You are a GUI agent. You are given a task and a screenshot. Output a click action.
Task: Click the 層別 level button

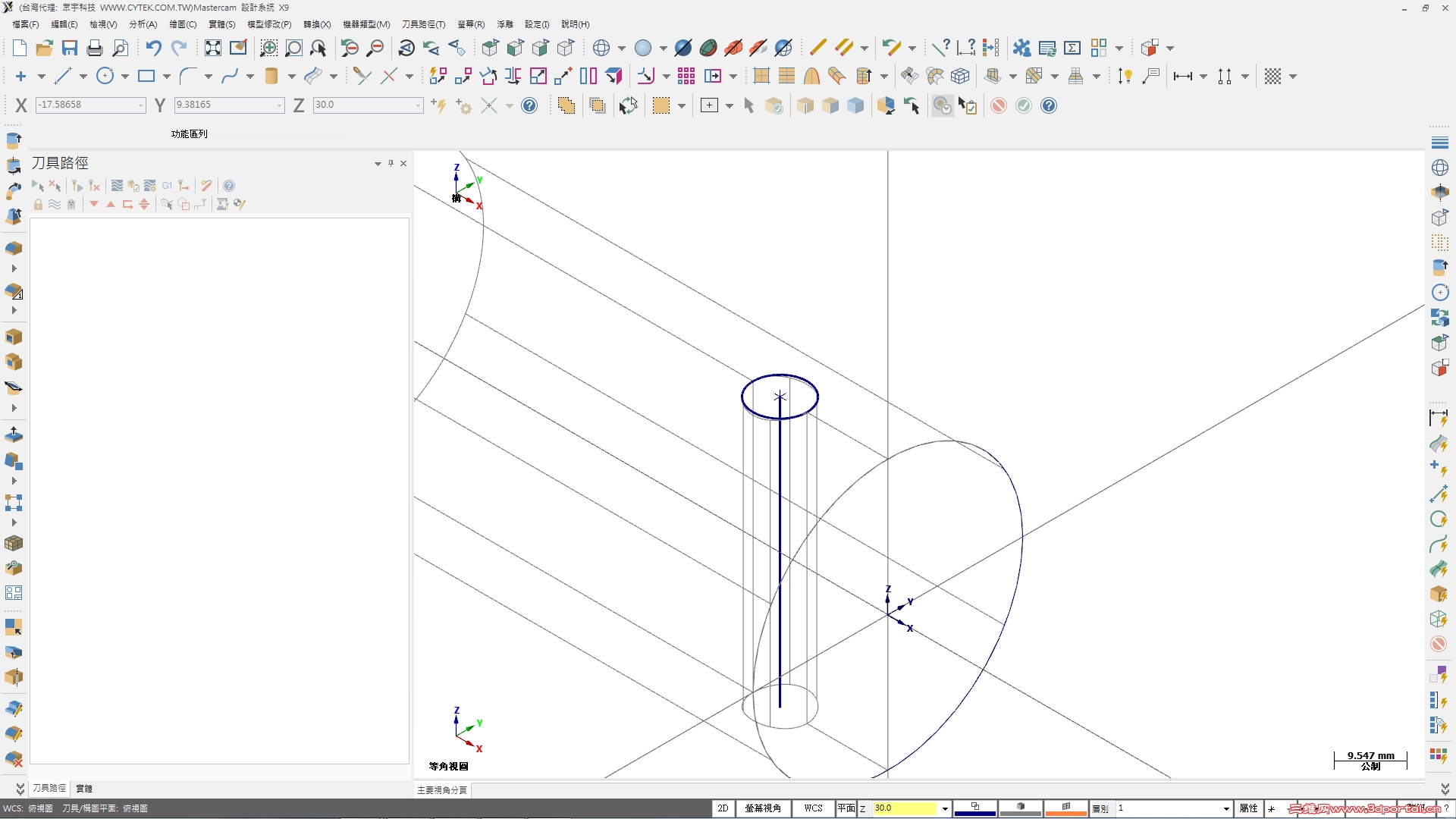click(1100, 808)
